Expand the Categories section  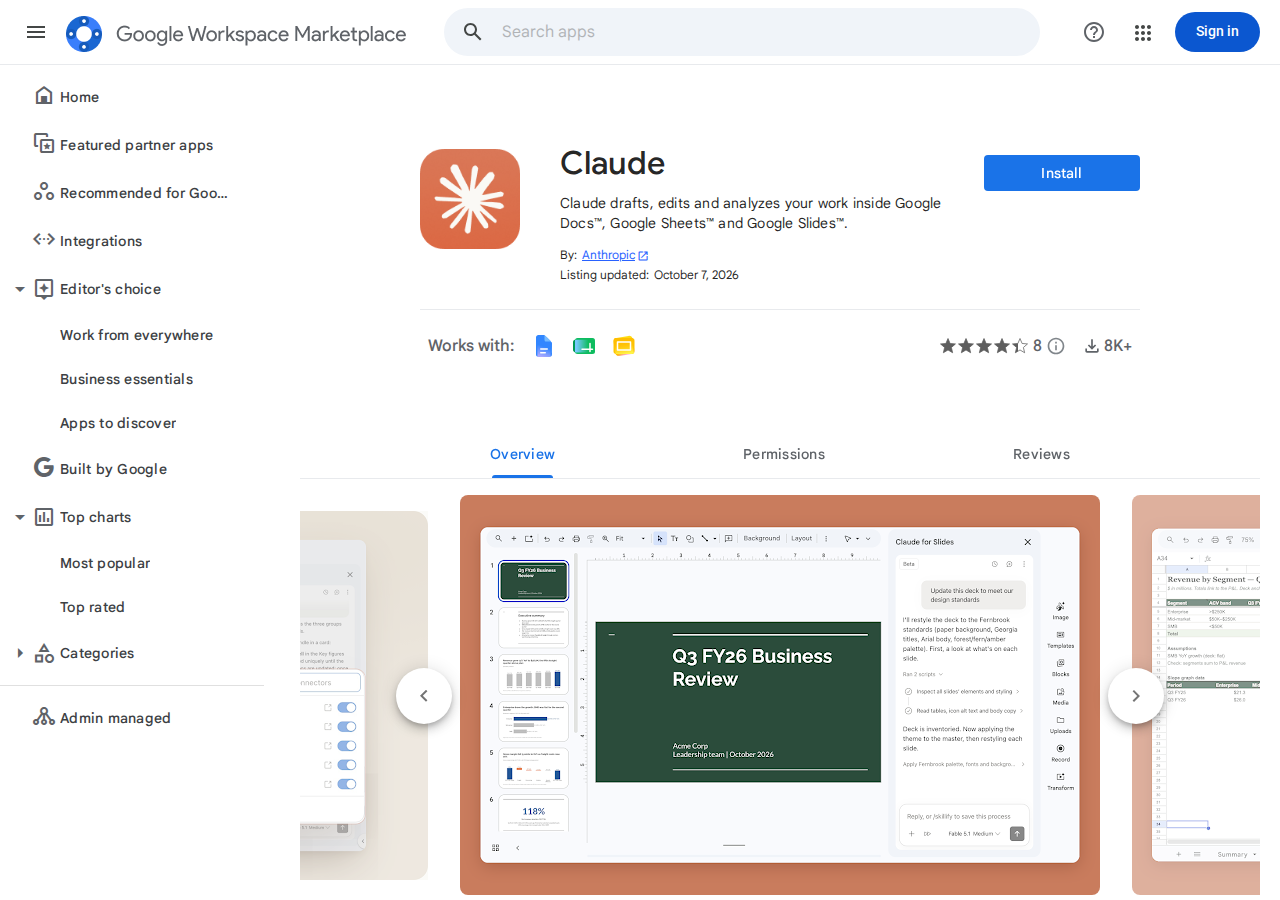tap(19, 653)
